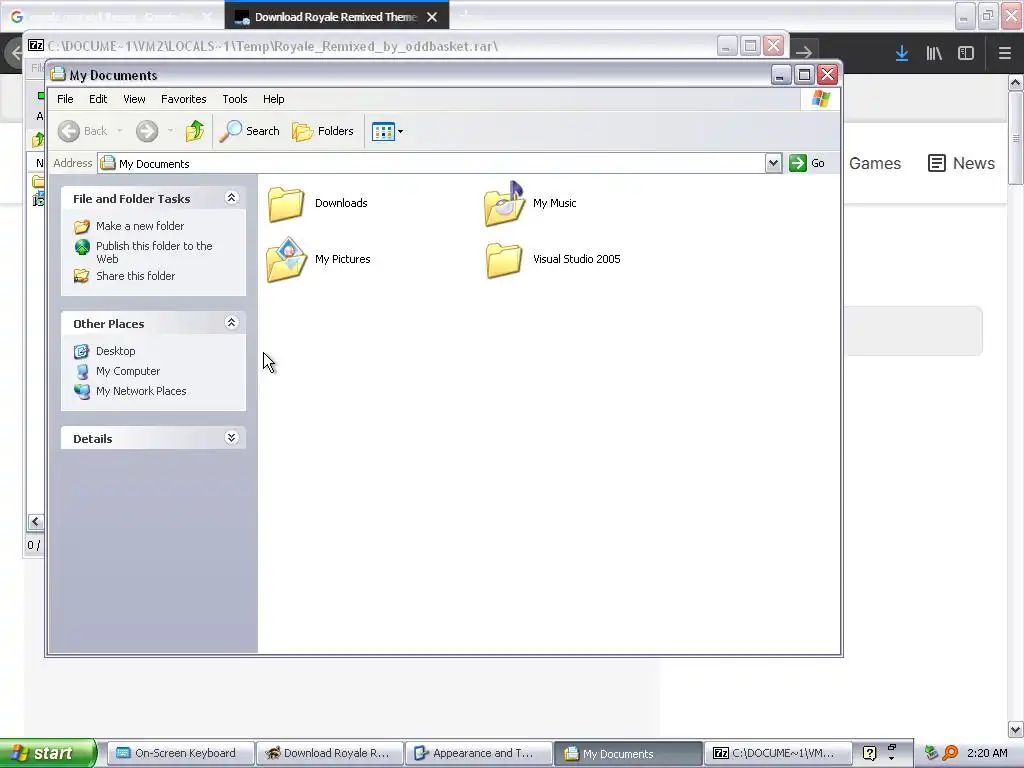Click the Start button
The height and width of the screenshot is (768, 1024).
click(x=48, y=754)
